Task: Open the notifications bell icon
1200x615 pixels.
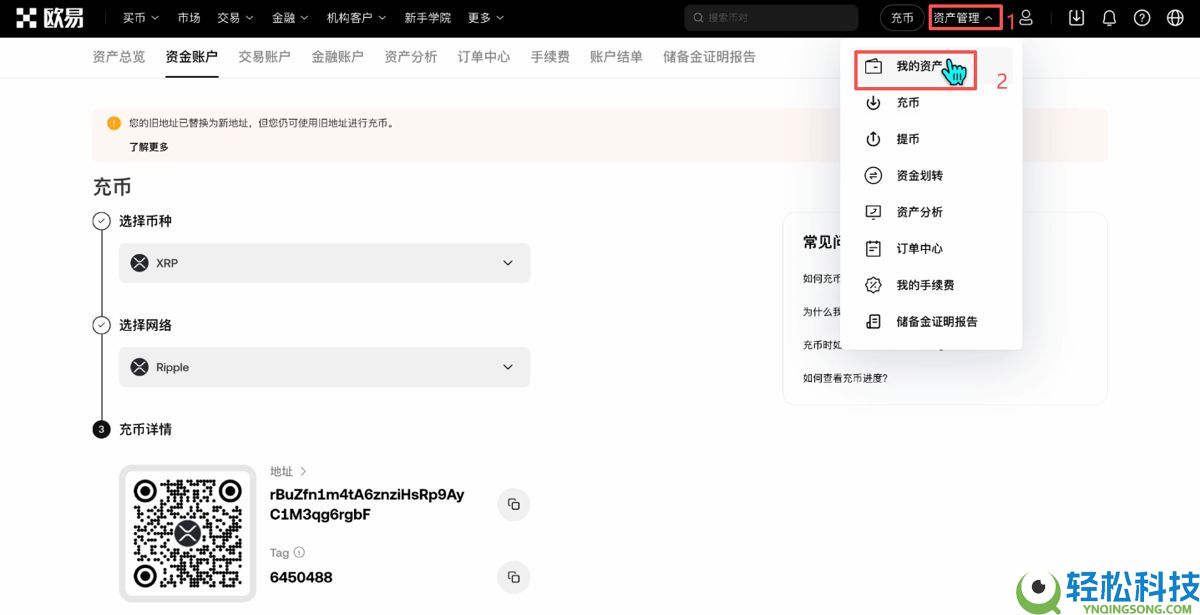Action: (x=1109, y=17)
